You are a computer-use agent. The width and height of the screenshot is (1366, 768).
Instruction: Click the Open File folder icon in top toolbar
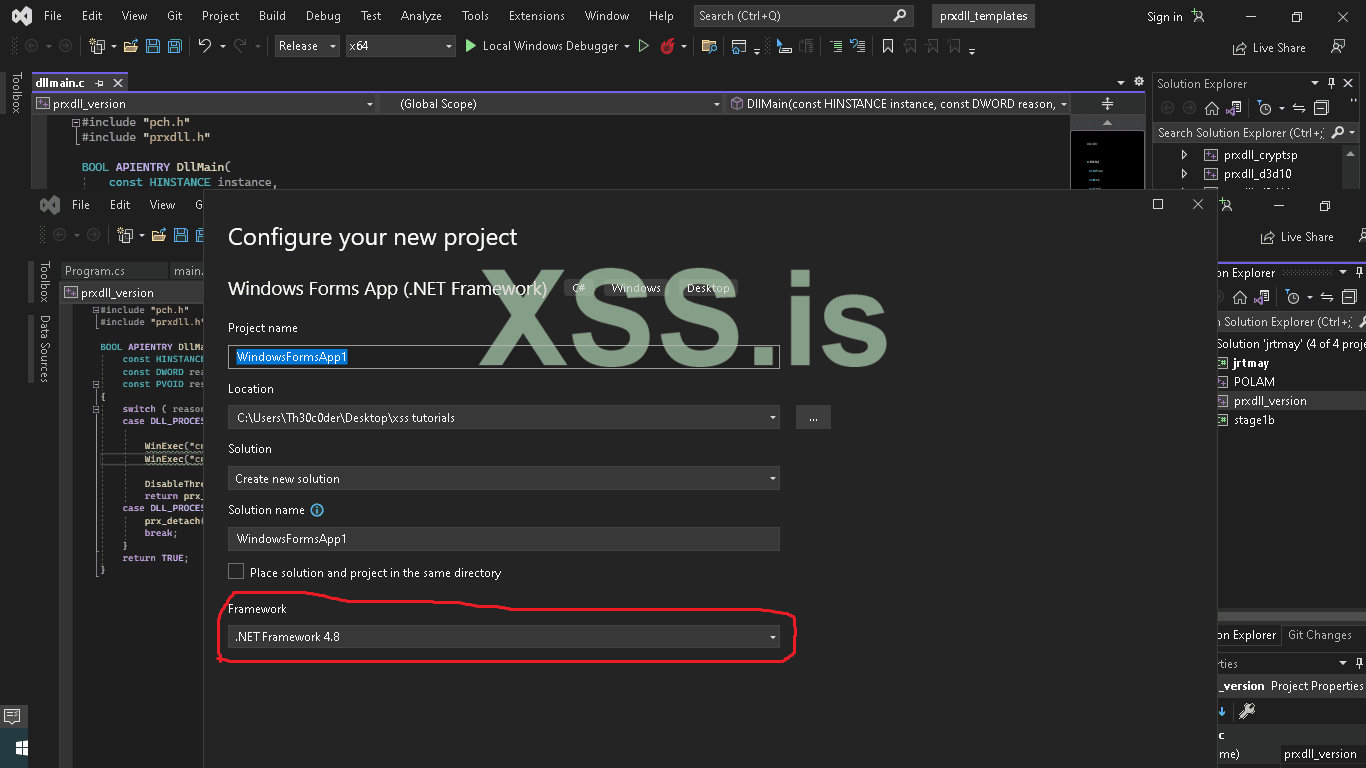[131, 46]
